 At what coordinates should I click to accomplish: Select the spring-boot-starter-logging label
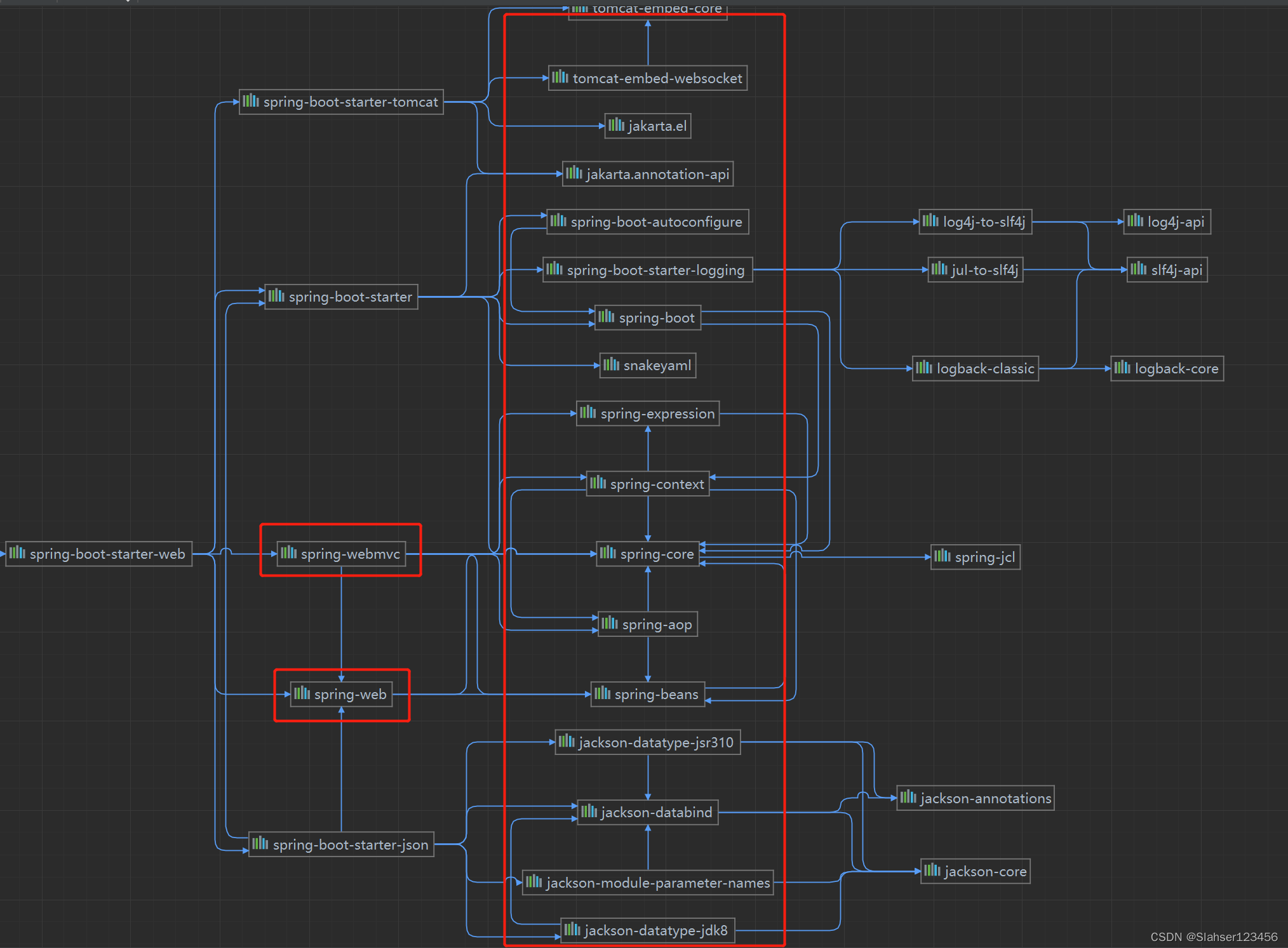656,270
